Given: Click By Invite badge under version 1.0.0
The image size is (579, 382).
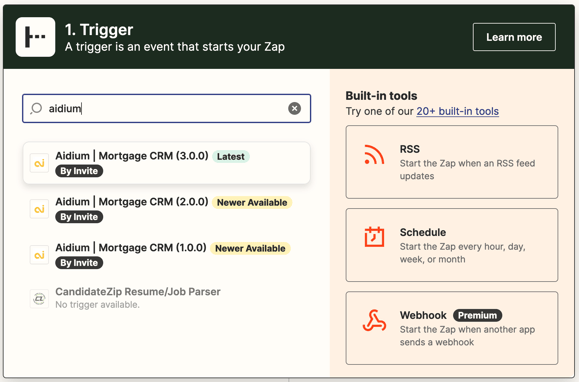Looking at the screenshot, I should click(x=79, y=263).
